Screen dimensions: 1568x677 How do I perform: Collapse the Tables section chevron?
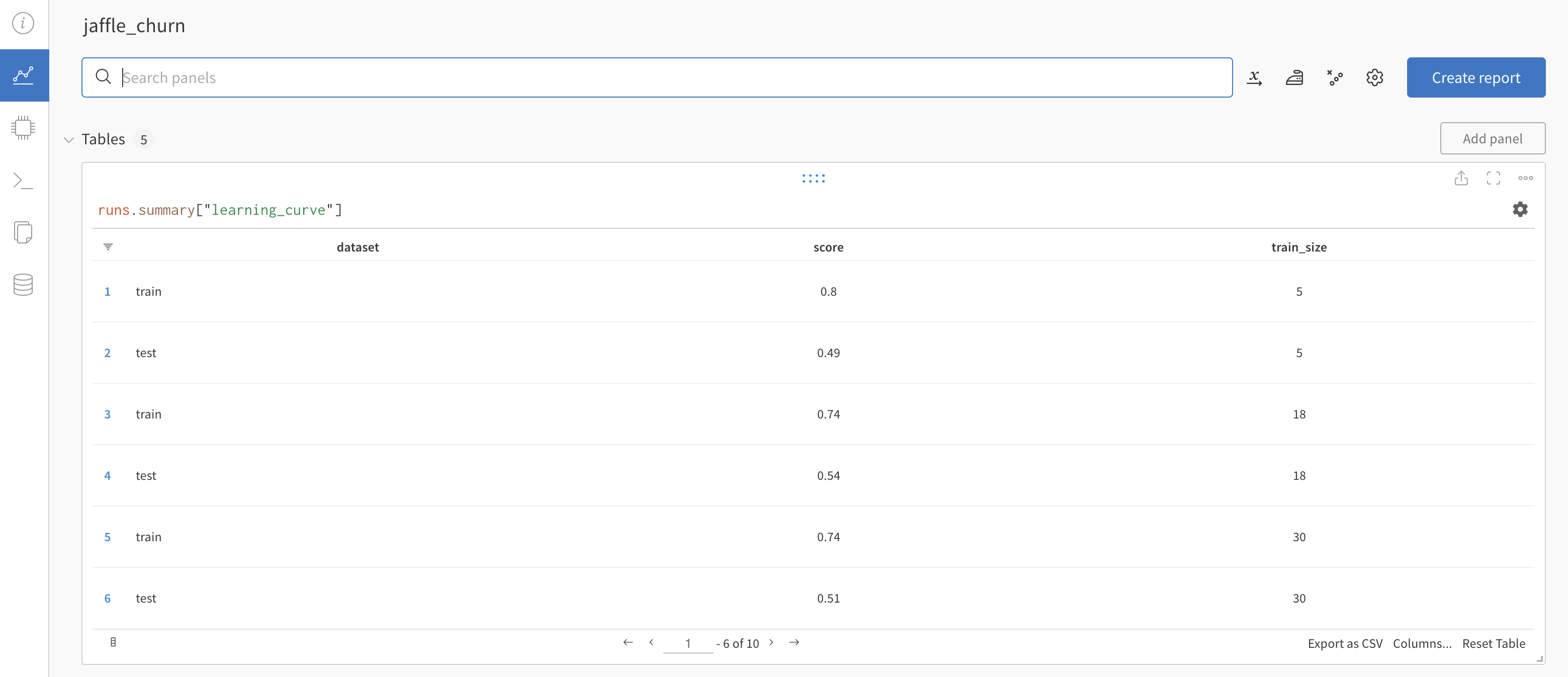69,140
